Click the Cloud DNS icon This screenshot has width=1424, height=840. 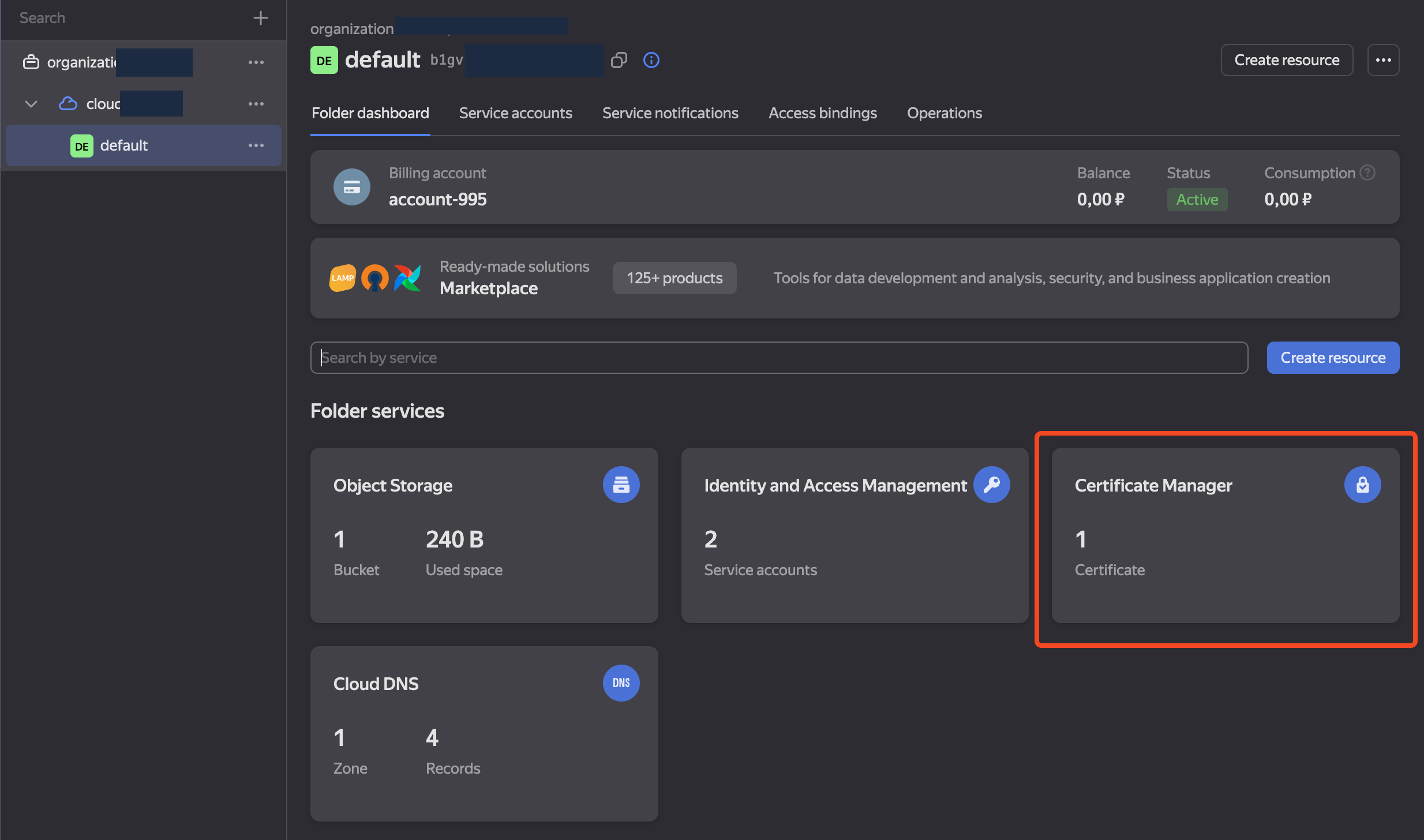pos(620,683)
